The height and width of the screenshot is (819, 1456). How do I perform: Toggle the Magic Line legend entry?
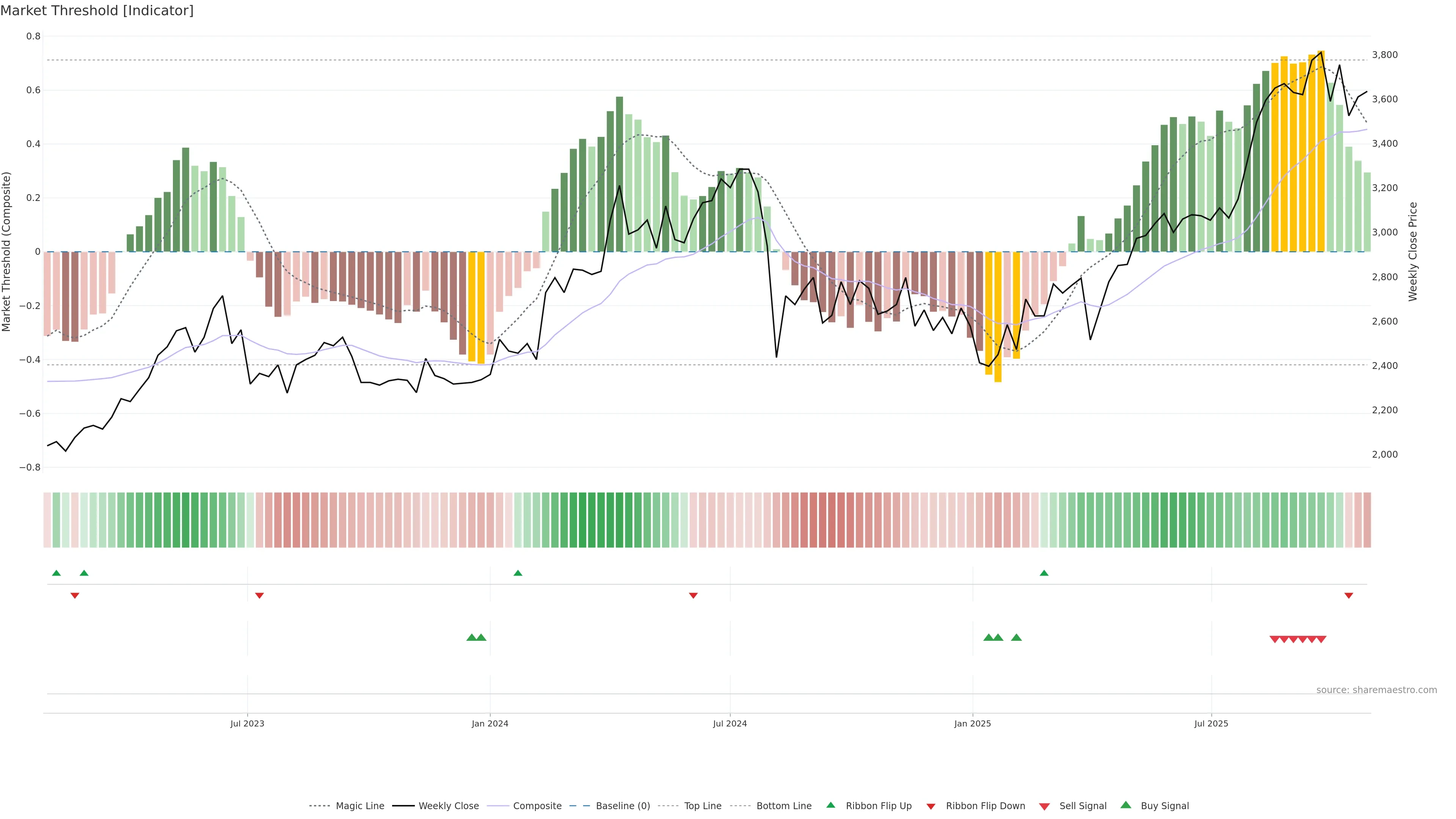coord(359,806)
